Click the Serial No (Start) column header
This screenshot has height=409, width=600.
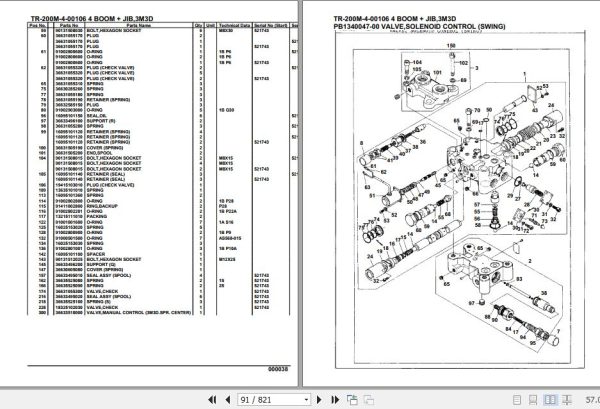271,26
